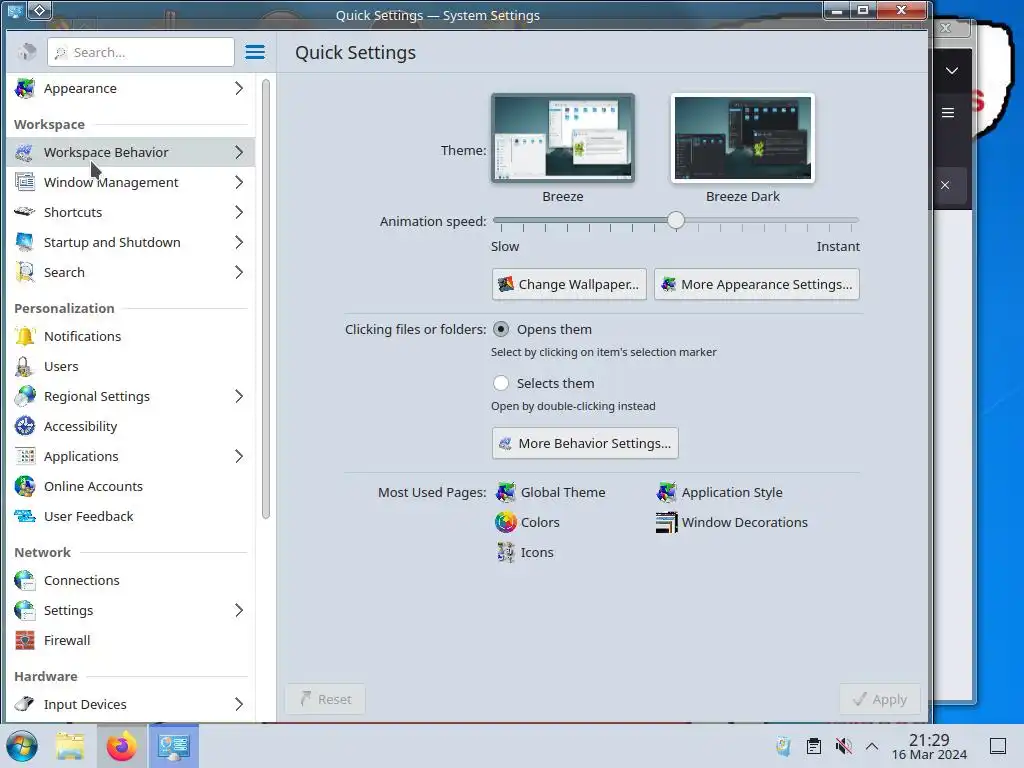Viewport: 1024px width, 768px height.
Task: Click the Accessibility icon
Action: tap(25, 426)
